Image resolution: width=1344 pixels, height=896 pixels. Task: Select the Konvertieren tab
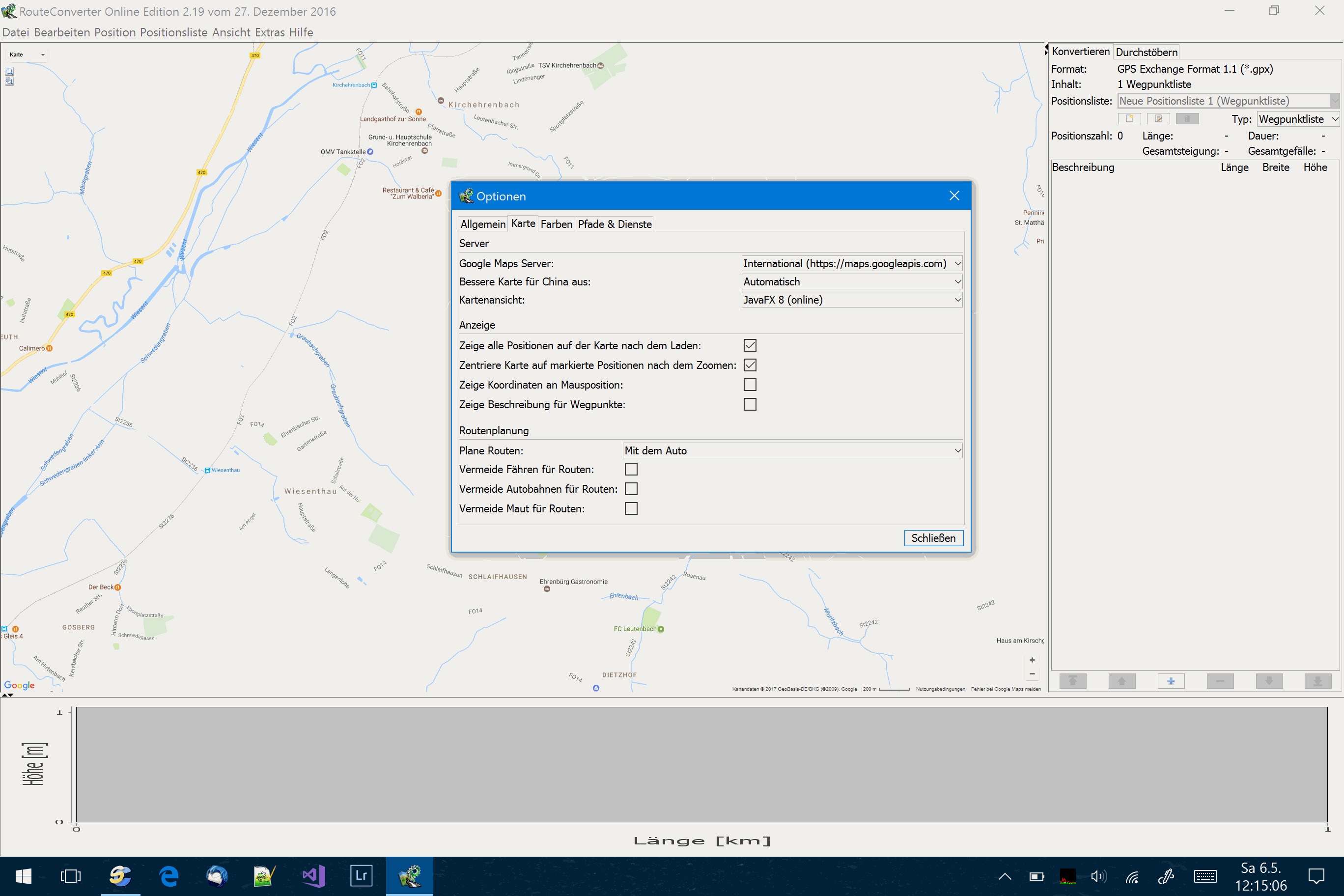(1081, 52)
